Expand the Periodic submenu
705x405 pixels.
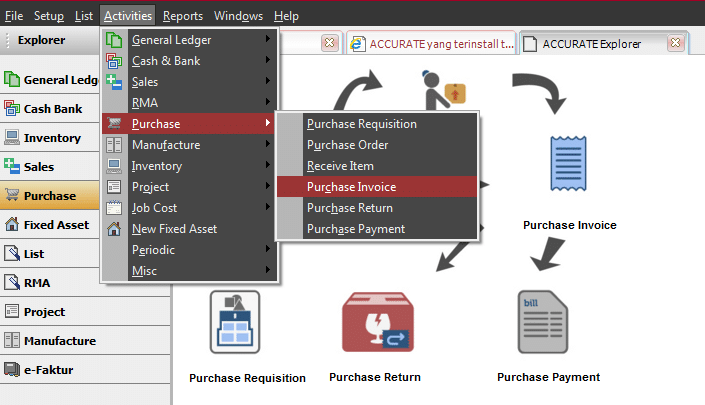pyautogui.click(x=190, y=249)
